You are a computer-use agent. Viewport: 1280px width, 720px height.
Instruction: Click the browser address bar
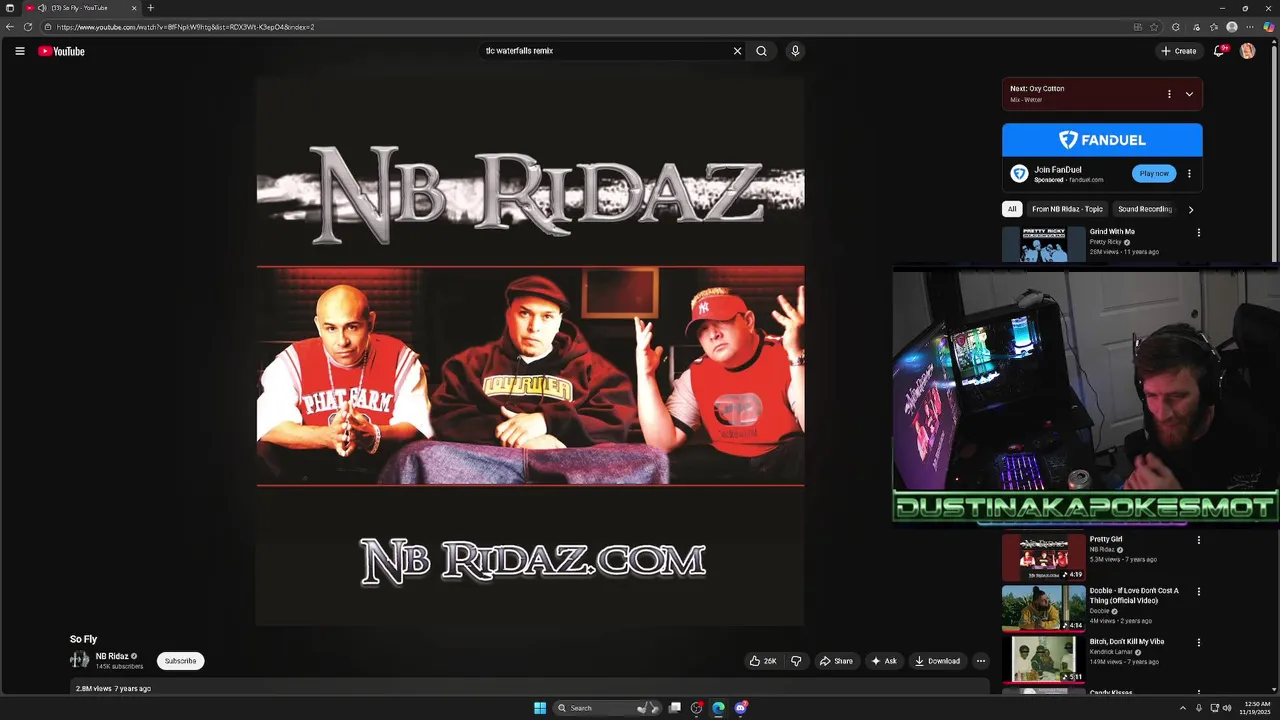590,27
